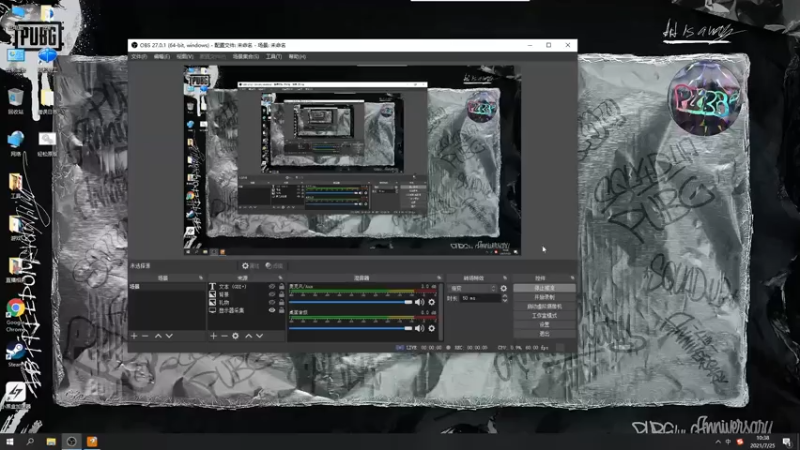The image size is (800, 450).
Task: Open desktop audio settings gear
Action: coord(432,328)
